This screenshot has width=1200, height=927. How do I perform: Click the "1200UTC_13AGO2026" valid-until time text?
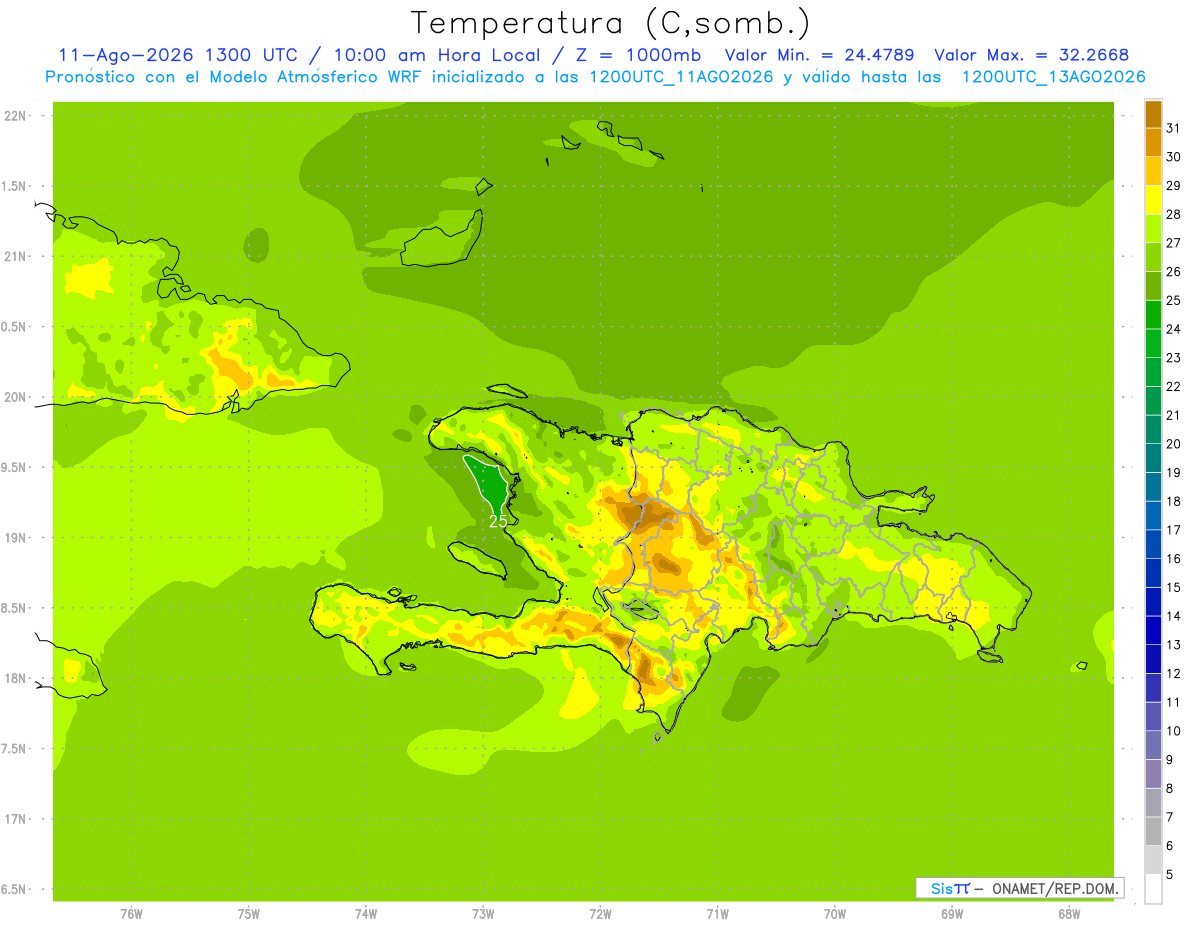tap(1053, 77)
